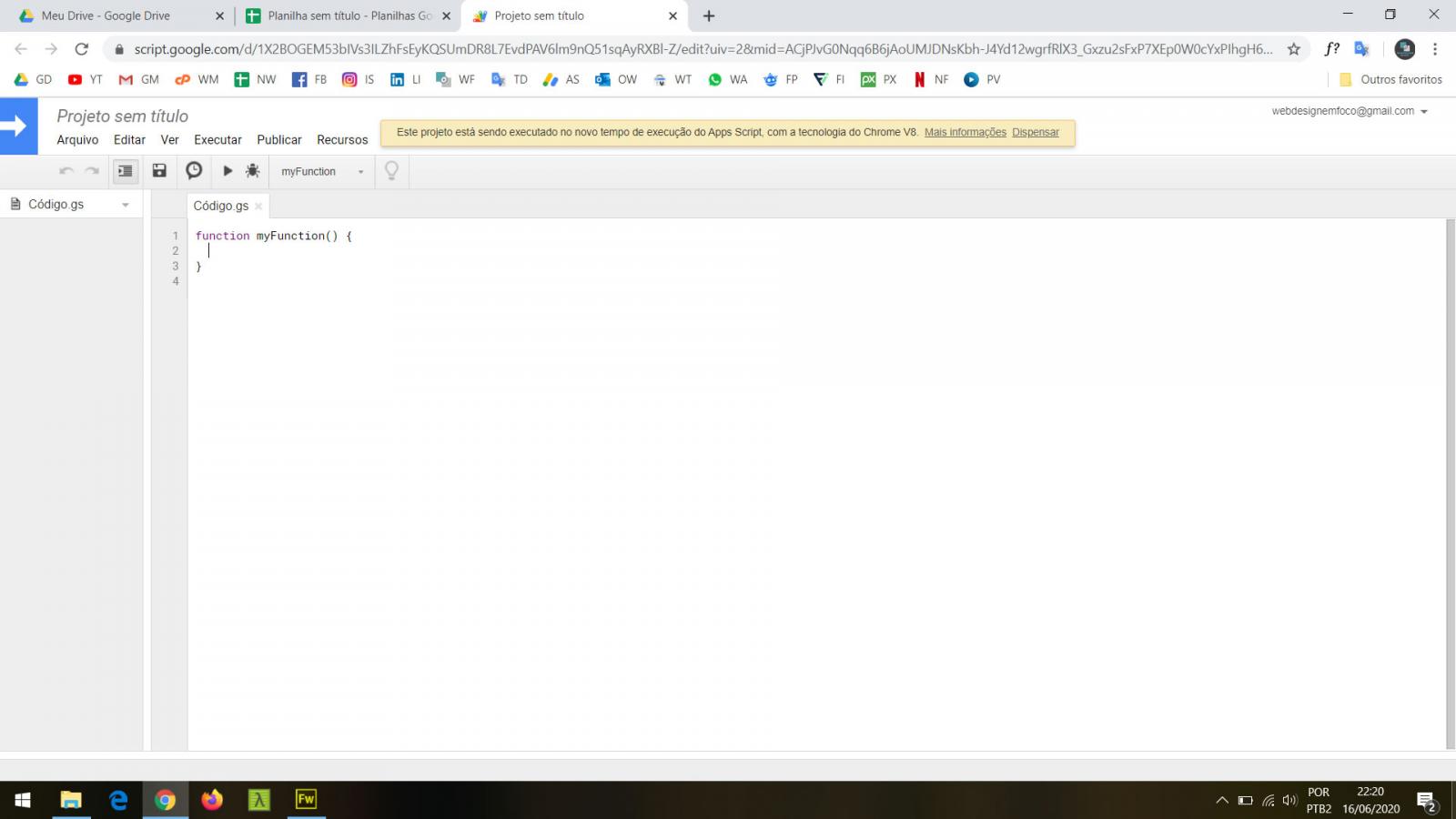Viewport: 1456px width, 819px height.
Task: Launch Firefox from the taskbar
Action: 212,800
